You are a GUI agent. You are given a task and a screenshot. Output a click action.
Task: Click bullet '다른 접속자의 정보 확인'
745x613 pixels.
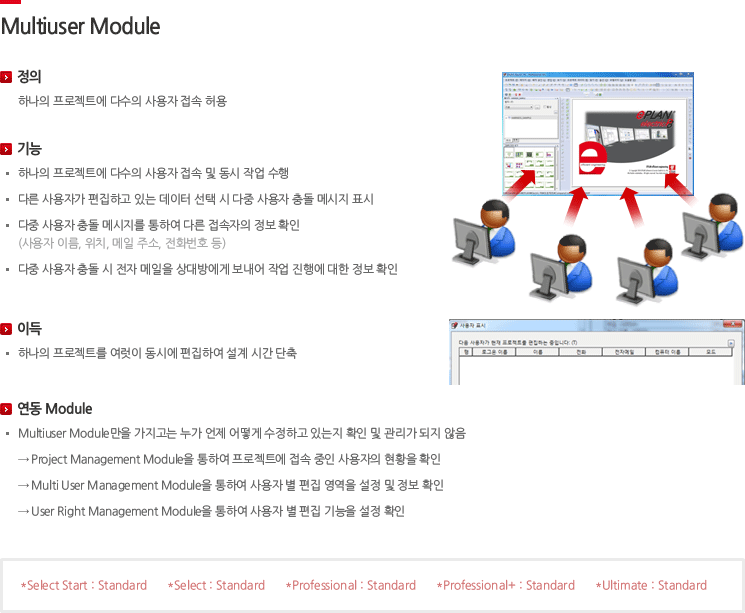click(x=159, y=225)
